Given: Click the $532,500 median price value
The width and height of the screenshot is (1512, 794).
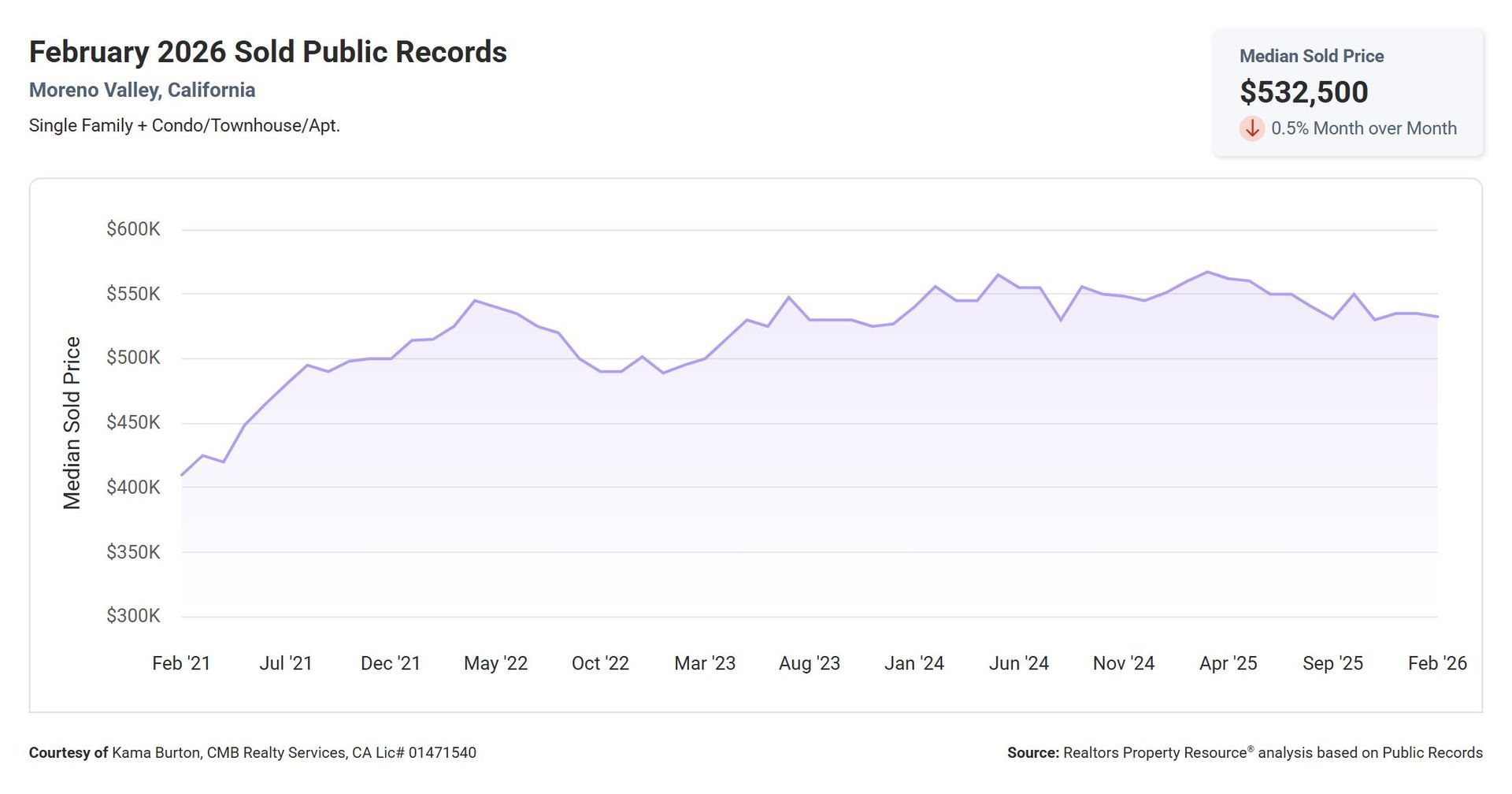Looking at the screenshot, I should click(1303, 92).
